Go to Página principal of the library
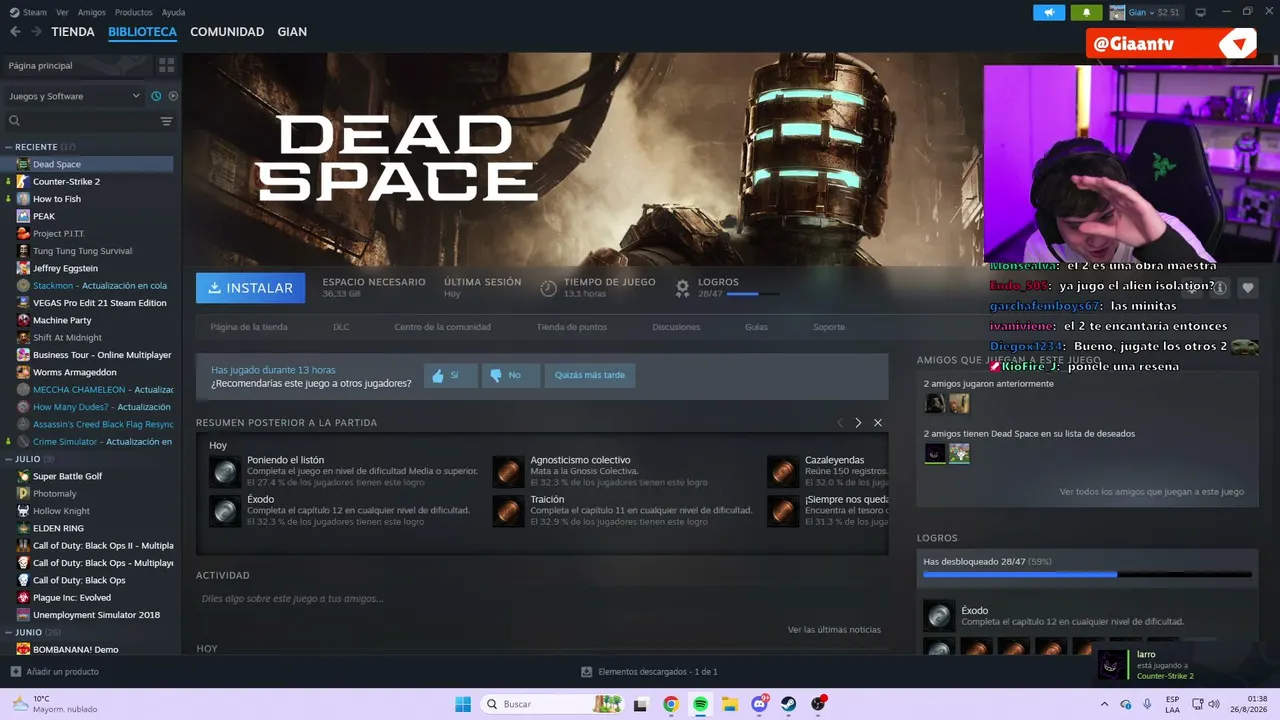The image size is (1280, 720). 40,65
